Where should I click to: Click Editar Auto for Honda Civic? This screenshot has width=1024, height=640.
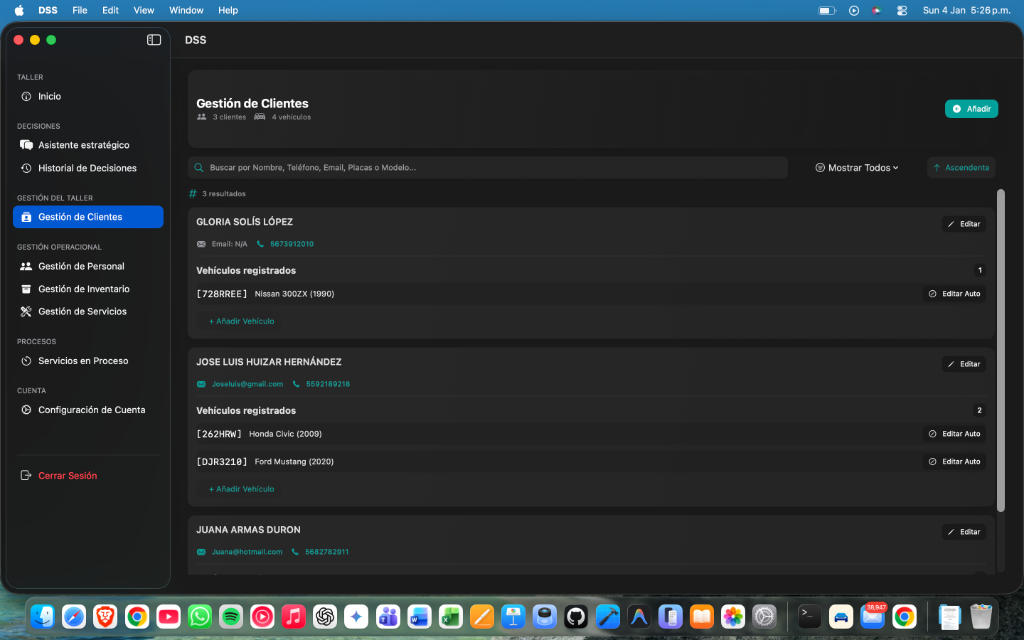click(954, 434)
